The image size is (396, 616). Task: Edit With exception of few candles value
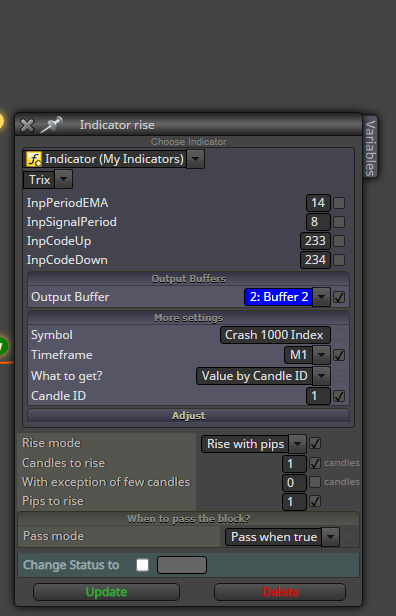294,482
